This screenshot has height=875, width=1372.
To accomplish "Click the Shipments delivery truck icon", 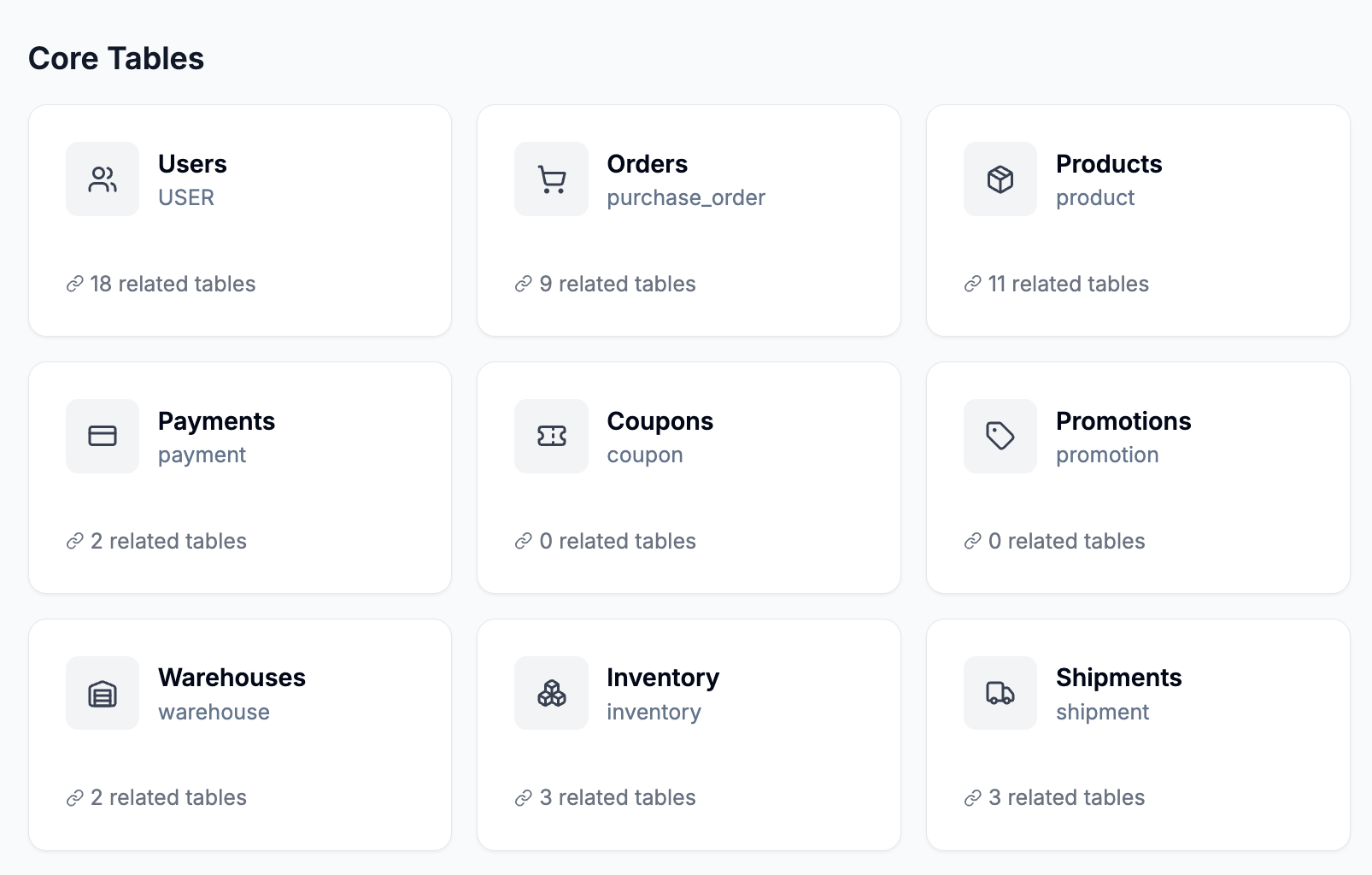I will pos(1000,693).
